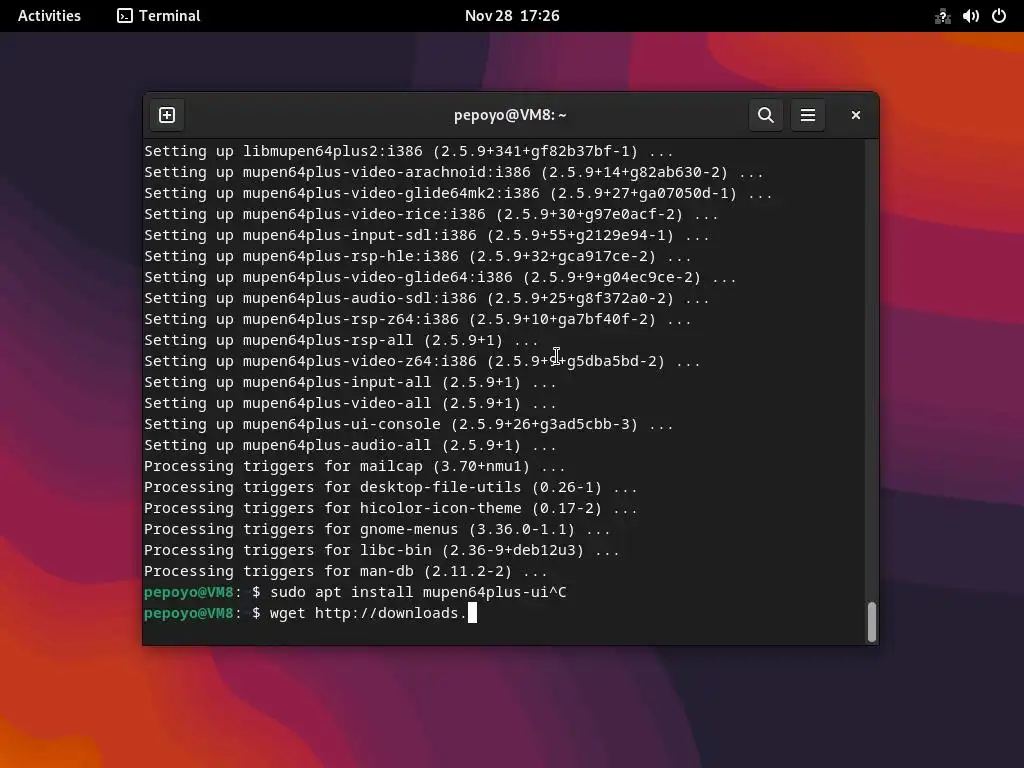Click line Setting up mupen64plus-input-sdl:i386
This screenshot has width=1024, height=768.
click(x=427, y=235)
